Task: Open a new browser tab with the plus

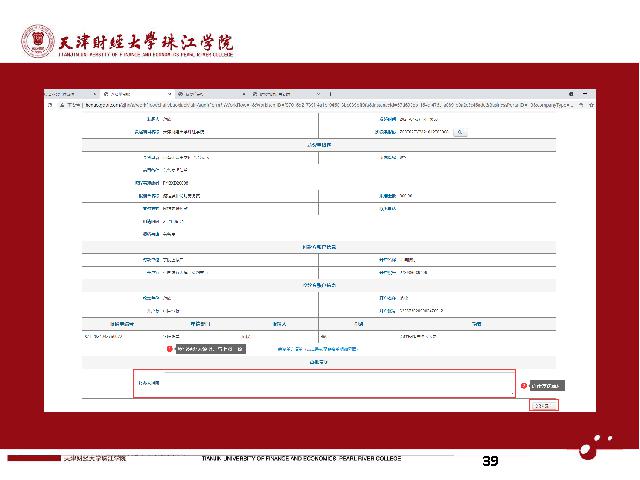Action: coord(330,94)
